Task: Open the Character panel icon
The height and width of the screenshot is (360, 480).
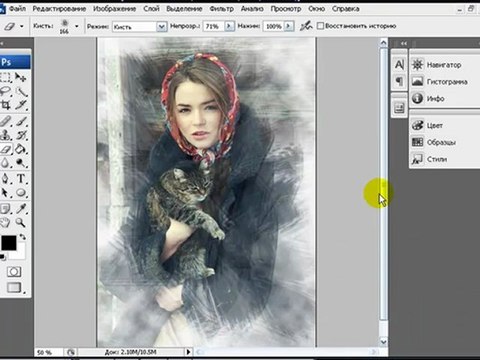Action: pos(399,64)
